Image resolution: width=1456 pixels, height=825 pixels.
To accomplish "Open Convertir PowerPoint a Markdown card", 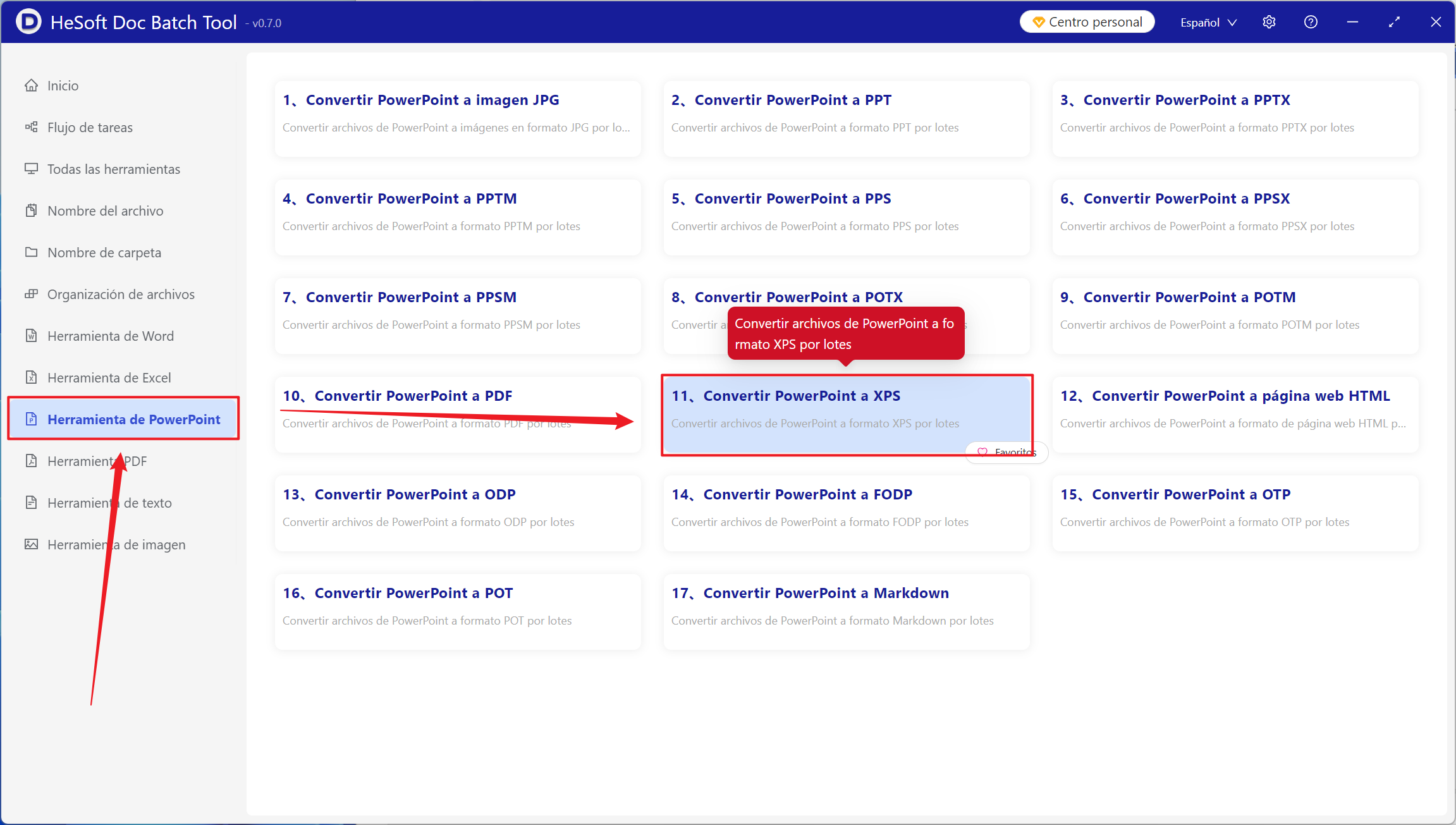I will click(x=847, y=611).
